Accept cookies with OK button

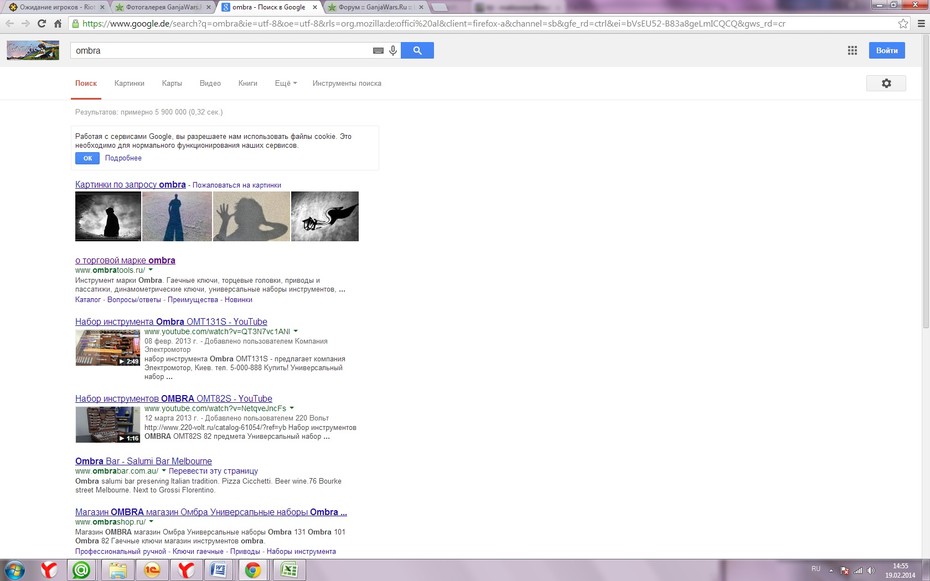(87, 158)
